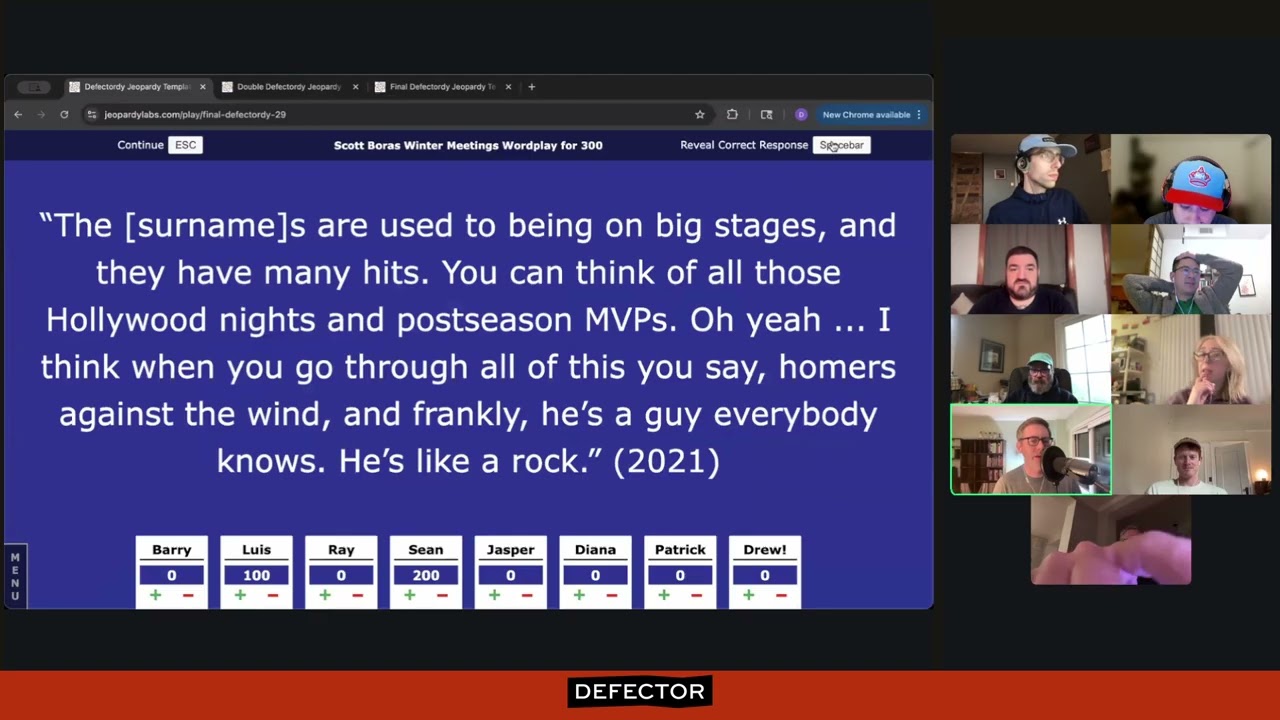Click Barry's score value 0
This screenshot has height=720, width=1280.
[x=172, y=575]
